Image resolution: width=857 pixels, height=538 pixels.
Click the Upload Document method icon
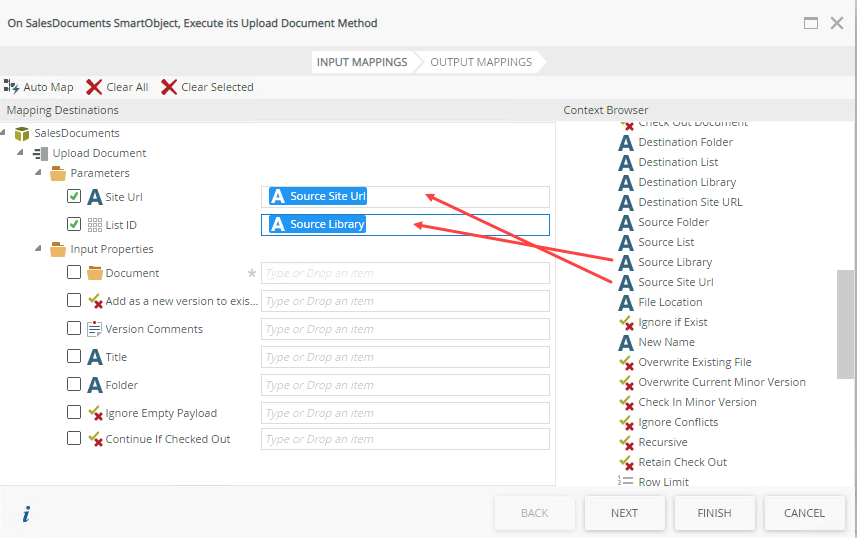pos(40,153)
